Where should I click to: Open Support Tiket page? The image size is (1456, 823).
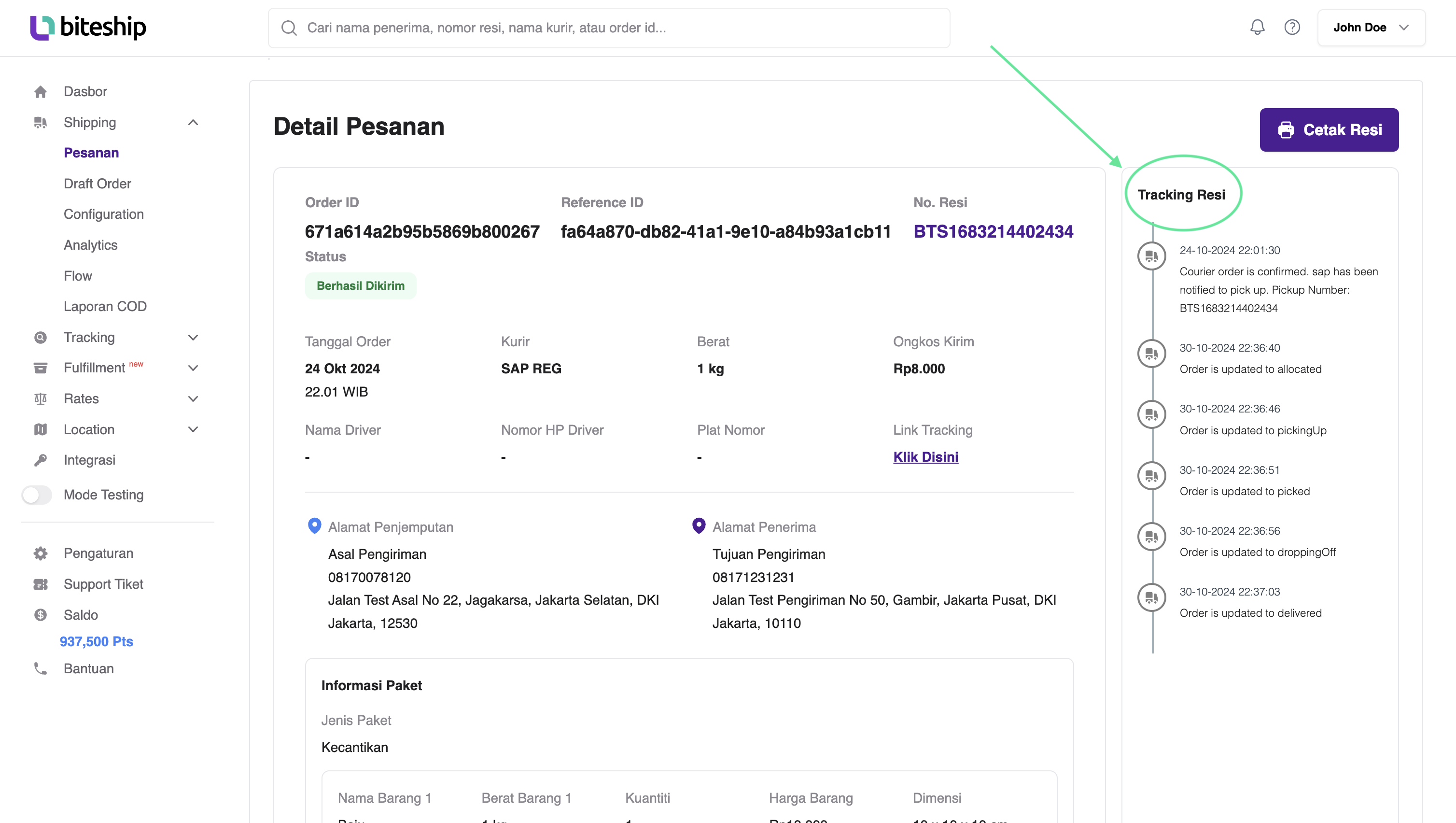[x=103, y=584]
